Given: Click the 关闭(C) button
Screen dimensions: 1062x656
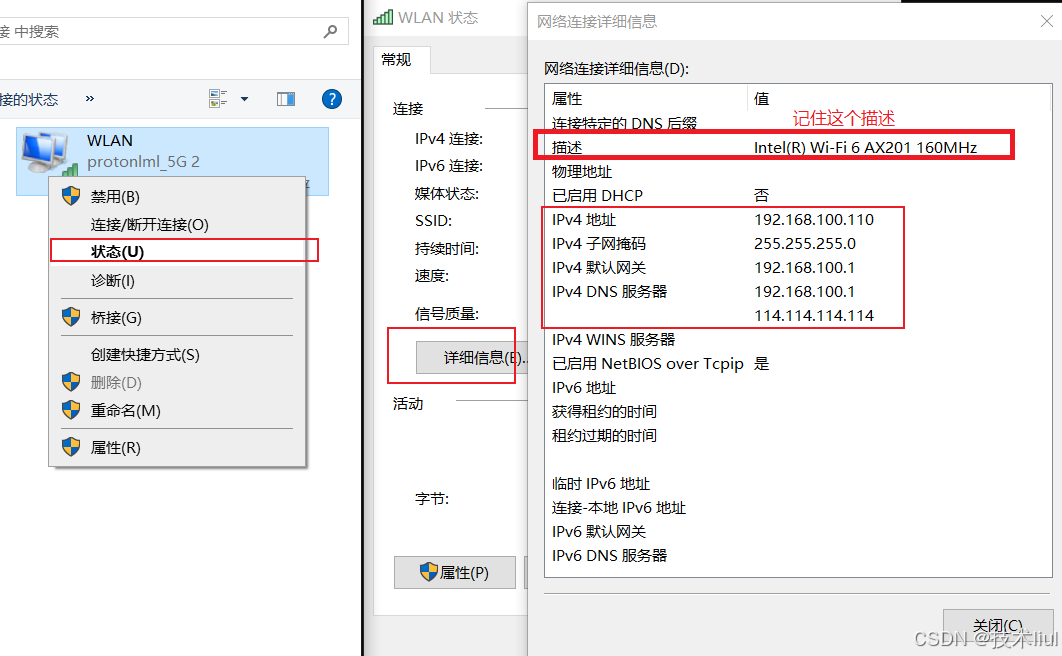Looking at the screenshot, I should 998,625.
